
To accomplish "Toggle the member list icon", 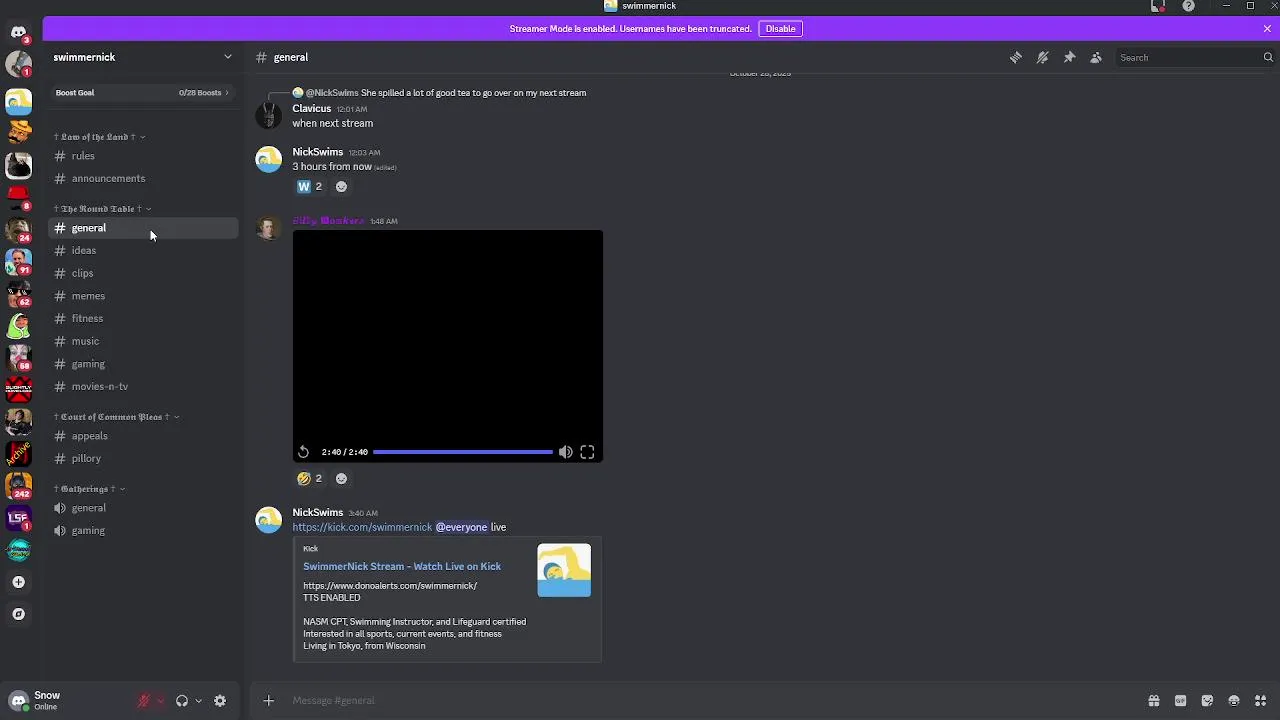I will (x=1096, y=58).
